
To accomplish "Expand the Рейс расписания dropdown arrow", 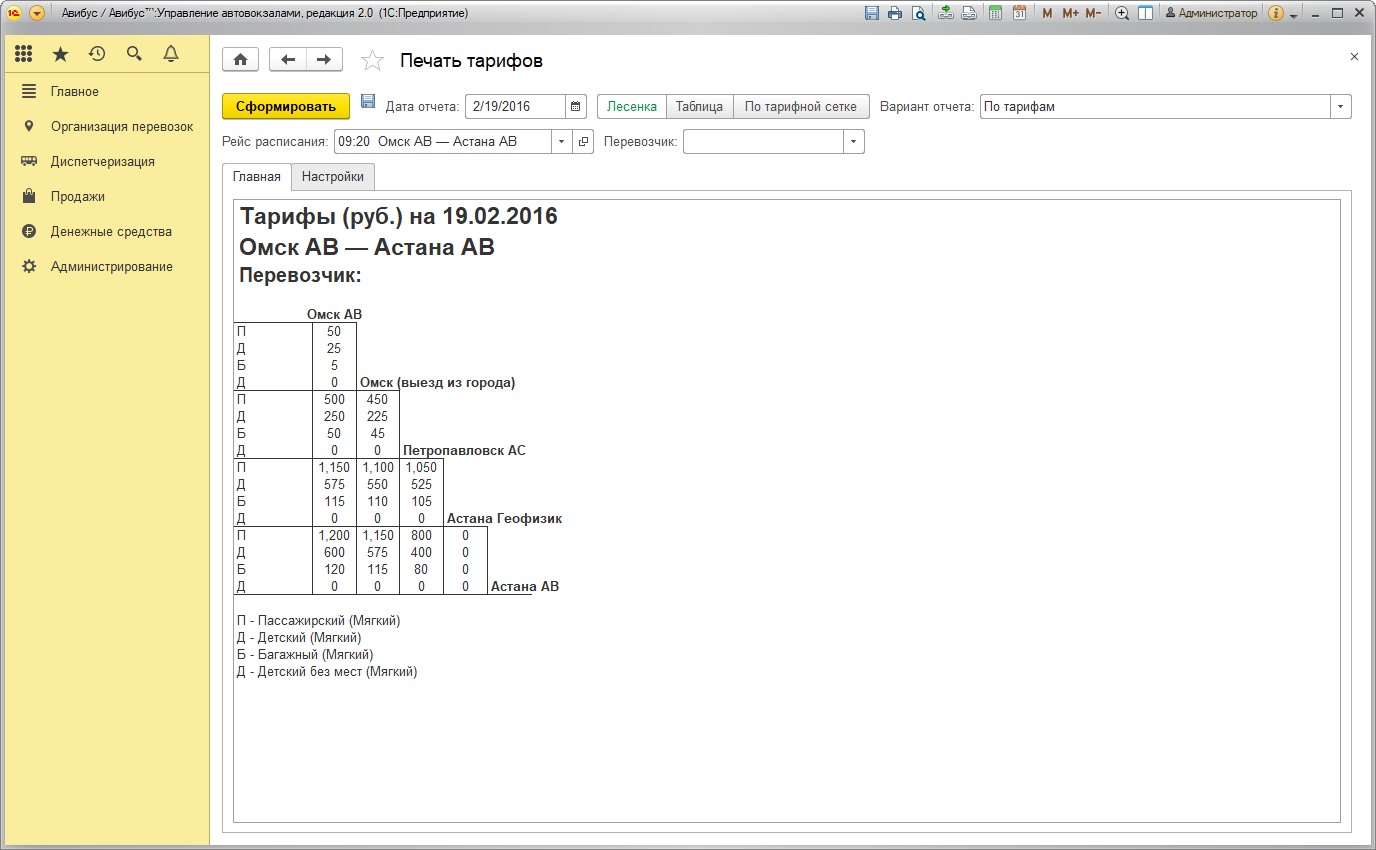I will 561,141.
